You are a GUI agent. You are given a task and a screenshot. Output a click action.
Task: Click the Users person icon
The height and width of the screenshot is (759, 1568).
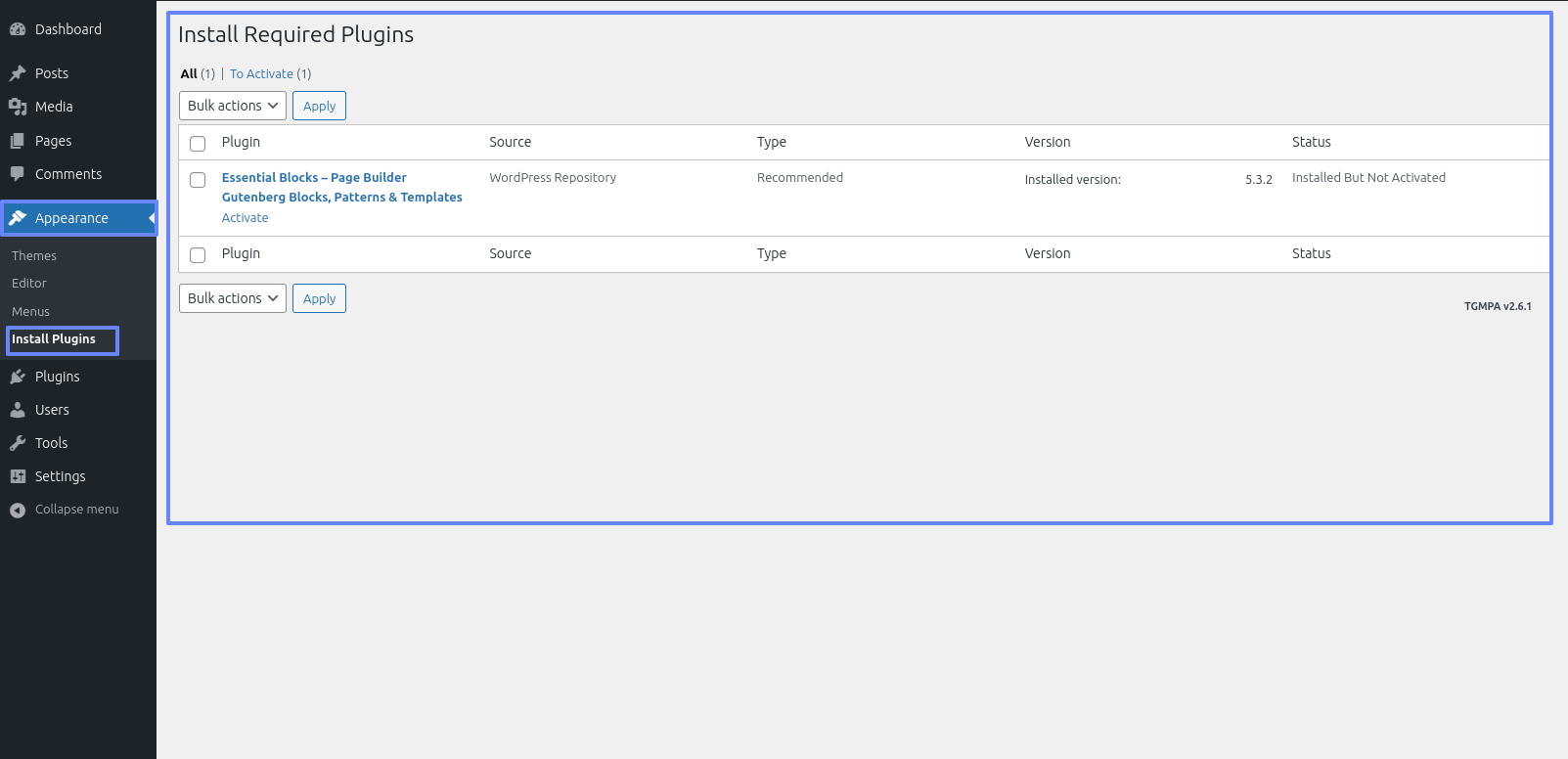coord(18,410)
